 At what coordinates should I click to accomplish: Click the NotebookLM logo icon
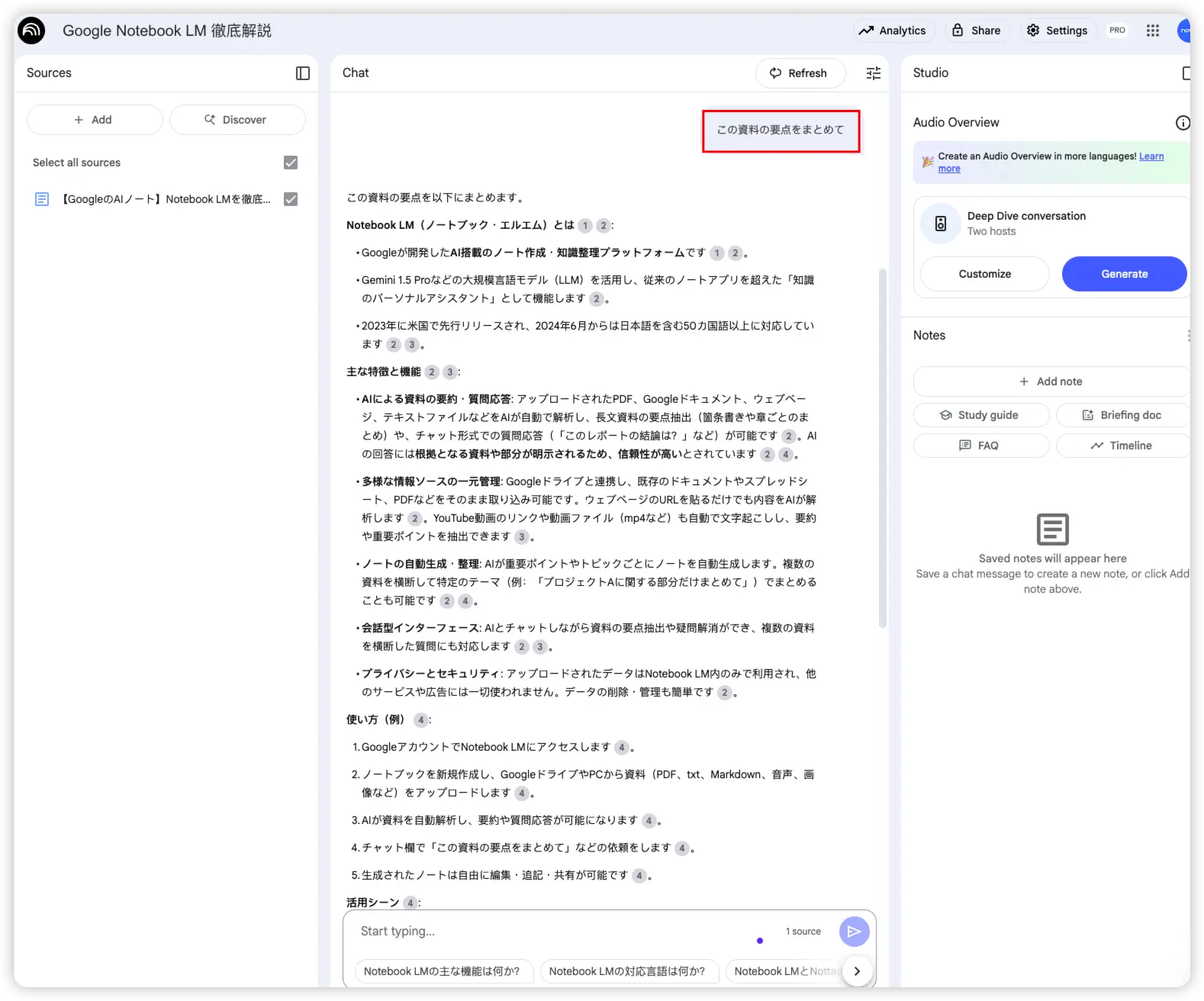pyautogui.click(x=31, y=31)
